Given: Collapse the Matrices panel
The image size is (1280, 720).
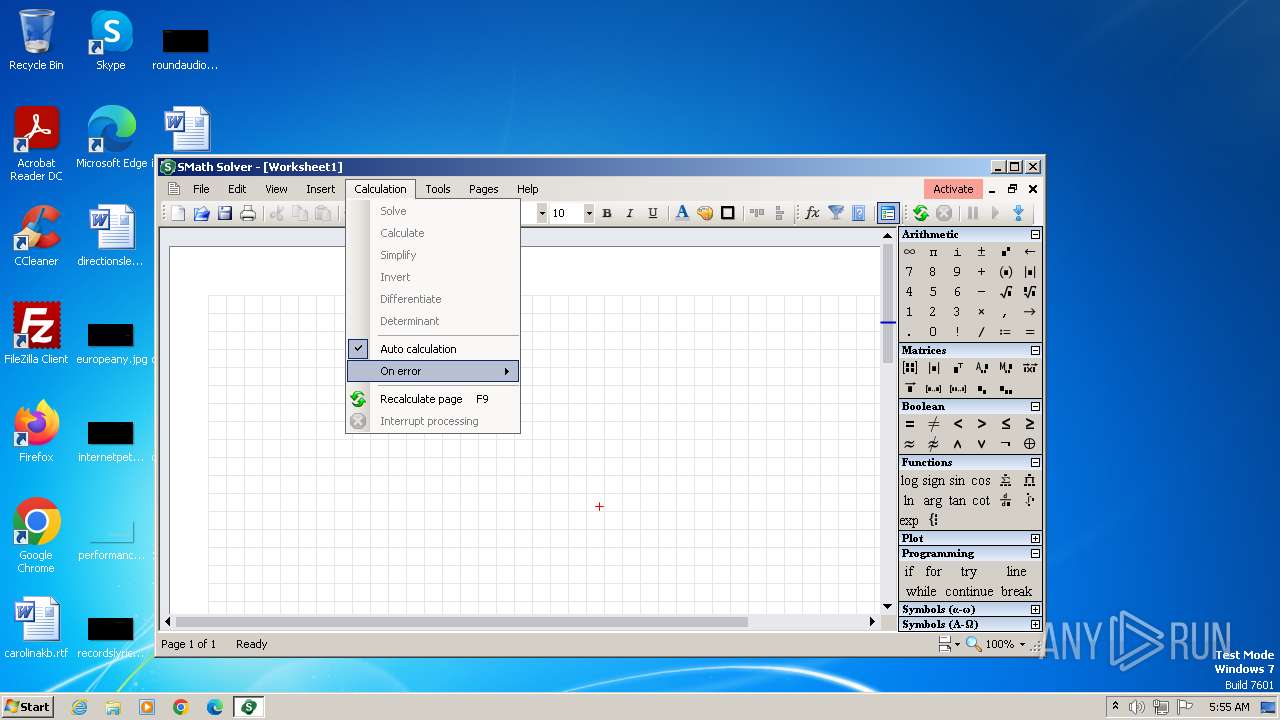Looking at the screenshot, I should pos(1035,351).
